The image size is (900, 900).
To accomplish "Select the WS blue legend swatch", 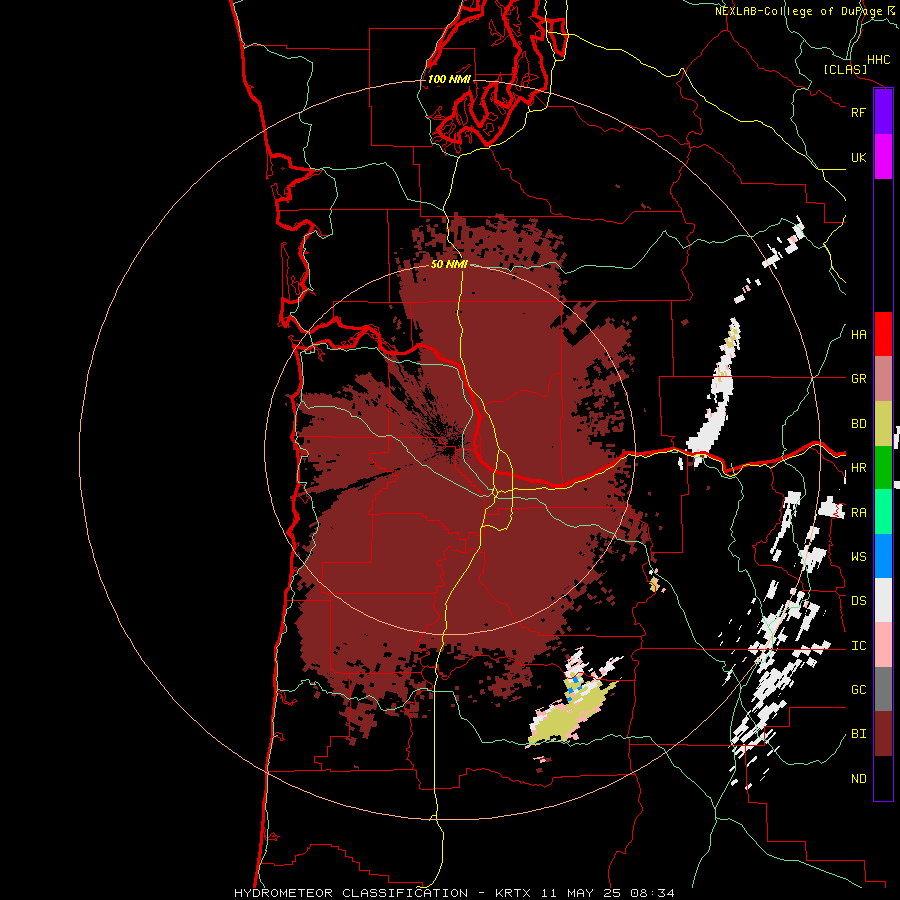I will tap(883, 556).
